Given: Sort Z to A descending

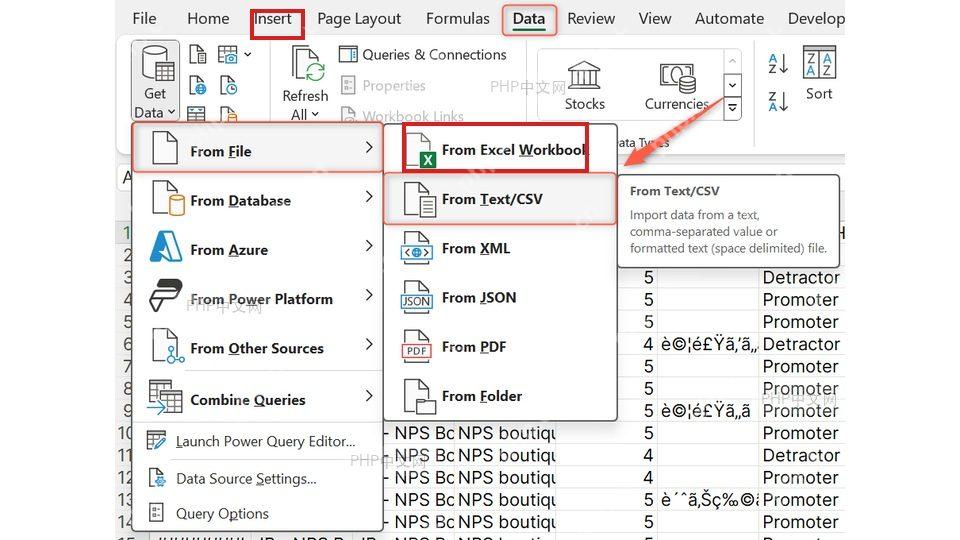Looking at the screenshot, I should pos(778,101).
